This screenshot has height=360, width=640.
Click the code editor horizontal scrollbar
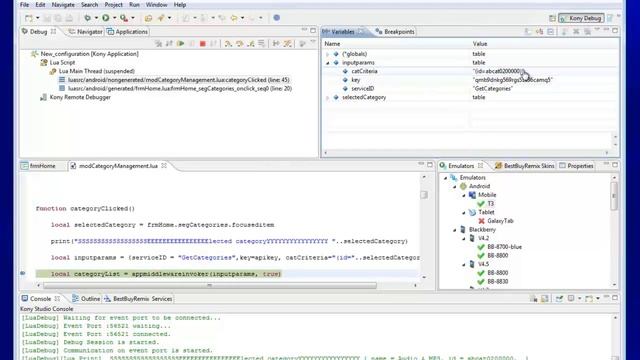[x=210, y=285]
